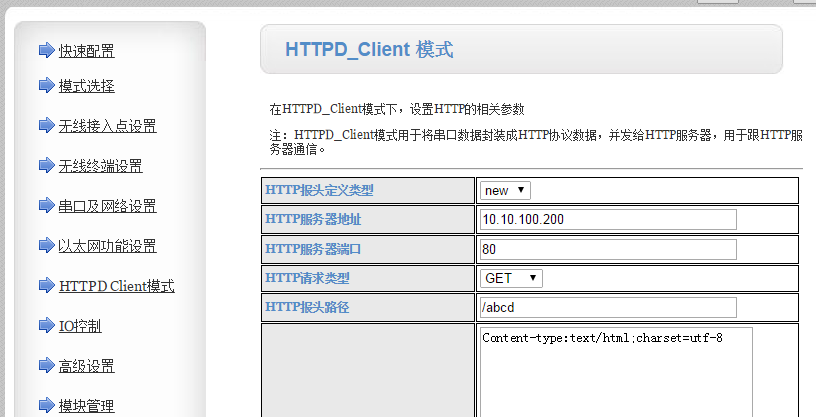Click the HTTP服务器地址 field with 10.10.100.200

[608, 220]
